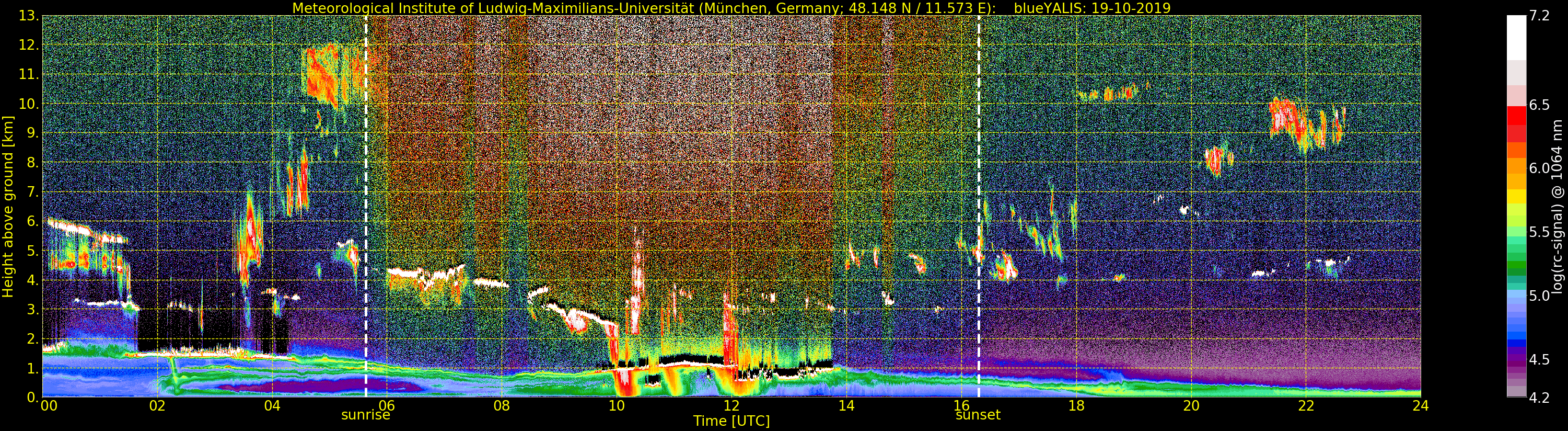Click the yellow segment of the colorbar
The height and width of the screenshot is (431, 1568).
click(x=1516, y=197)
